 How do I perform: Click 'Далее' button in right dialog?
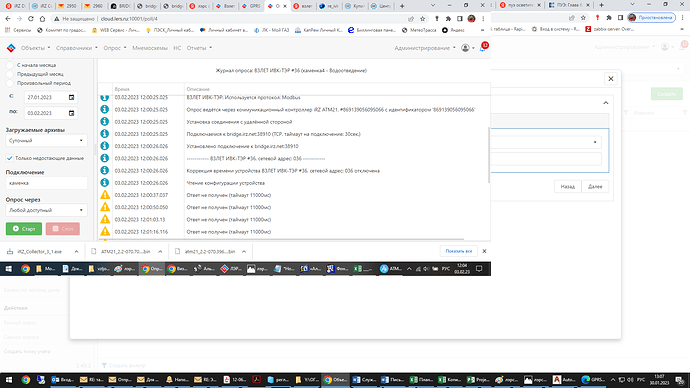point(595,187)
